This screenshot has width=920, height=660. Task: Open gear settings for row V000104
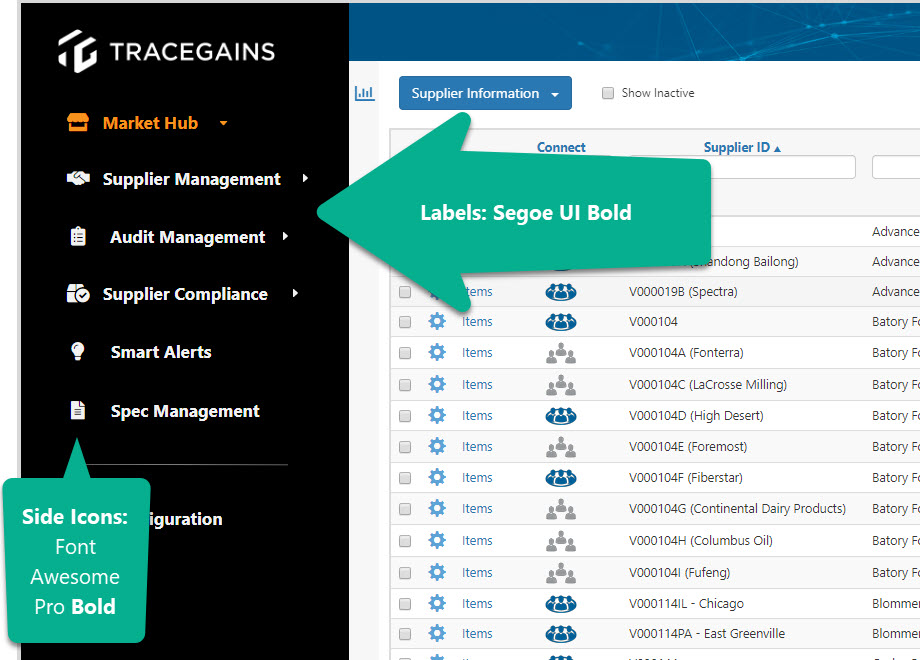pyautogui.click(x=437, y=321)
